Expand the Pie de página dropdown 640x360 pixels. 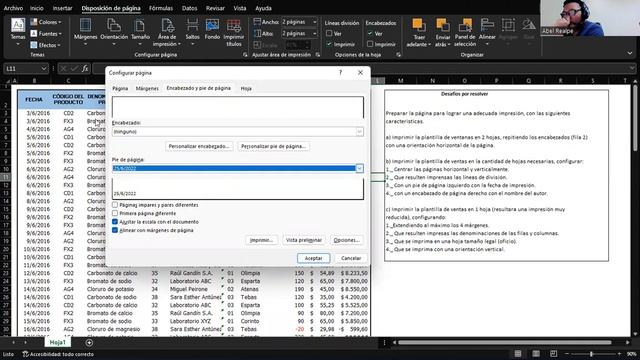[359, 168]
